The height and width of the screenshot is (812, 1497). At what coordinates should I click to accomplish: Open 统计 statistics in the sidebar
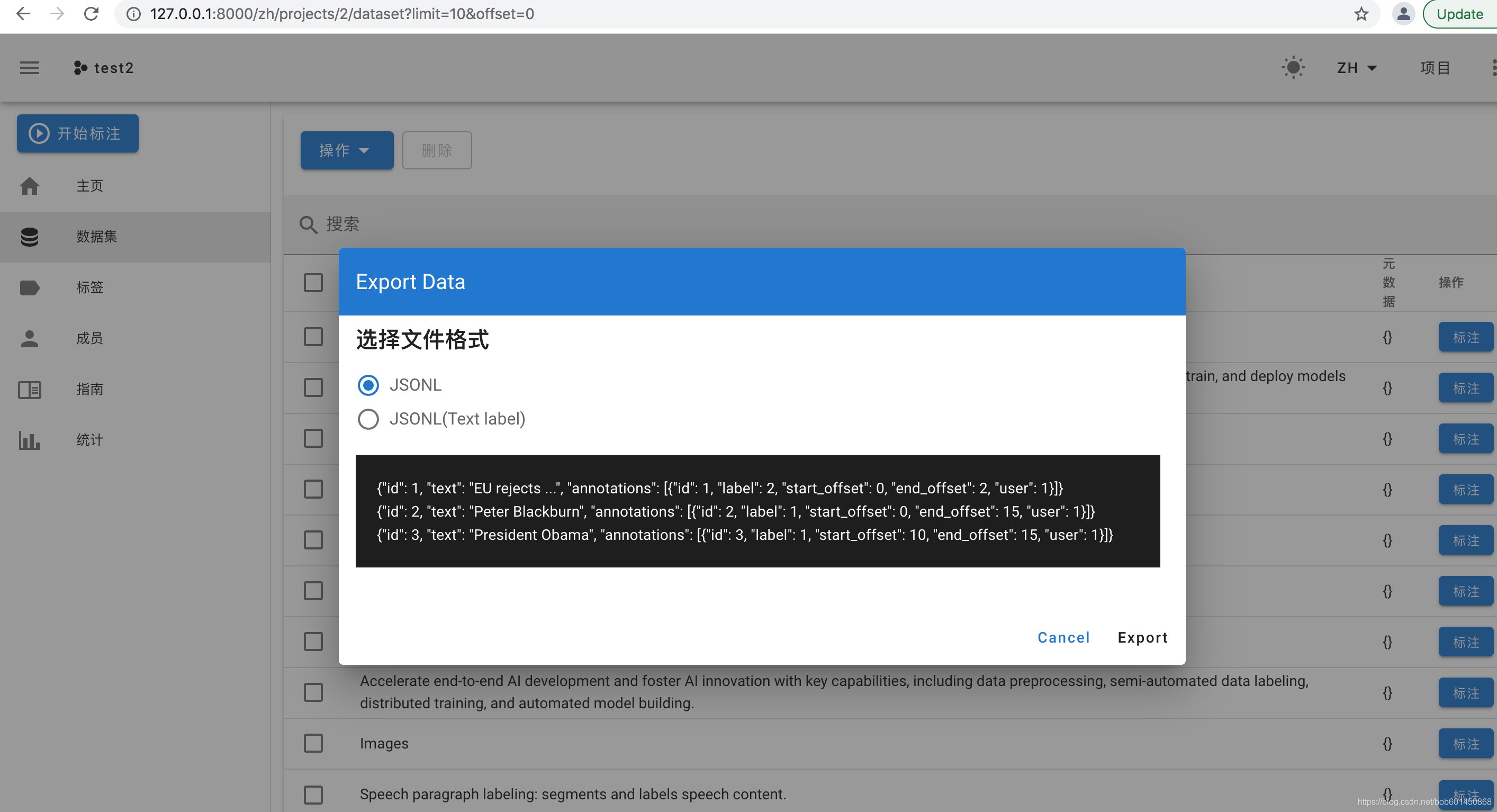tap(89, 440)
